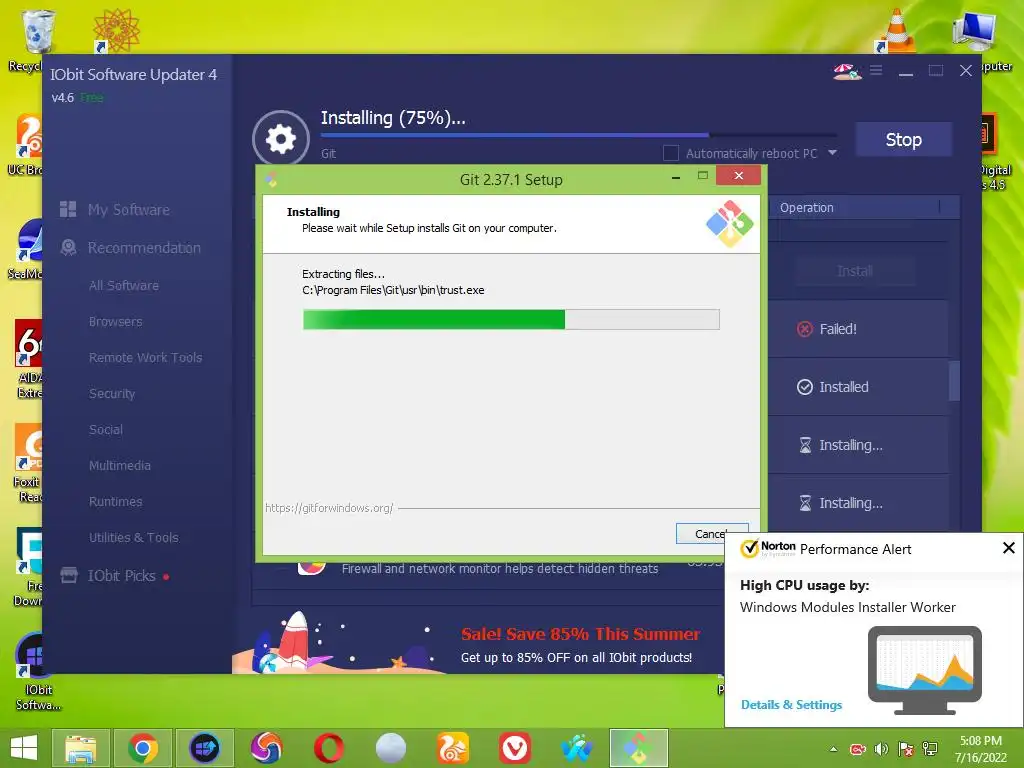Select the Runtimes category
The height and width of the screenshot is (768, 1024).
pos(115,501)
